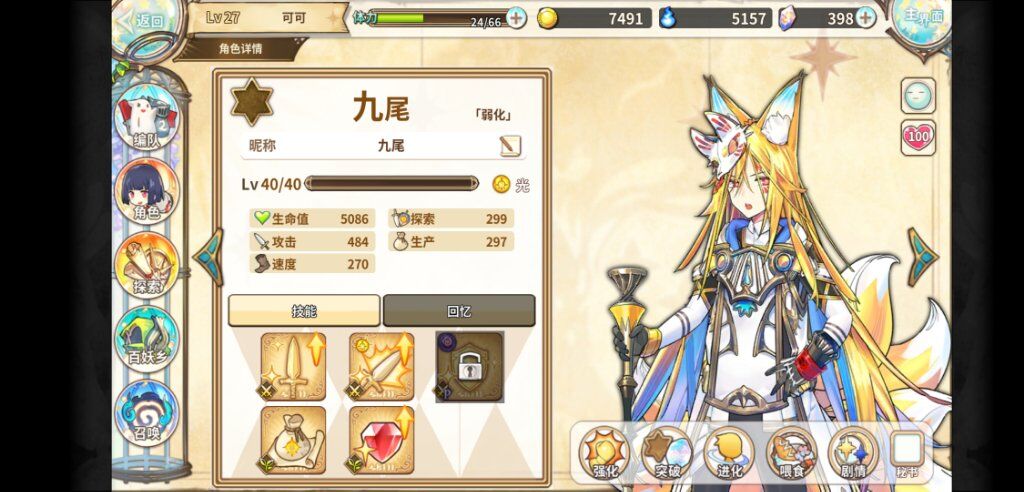Viewport: 1024px width, 492px height.
Task: Open the 探索 exploration icon
Action: (146, 265)
